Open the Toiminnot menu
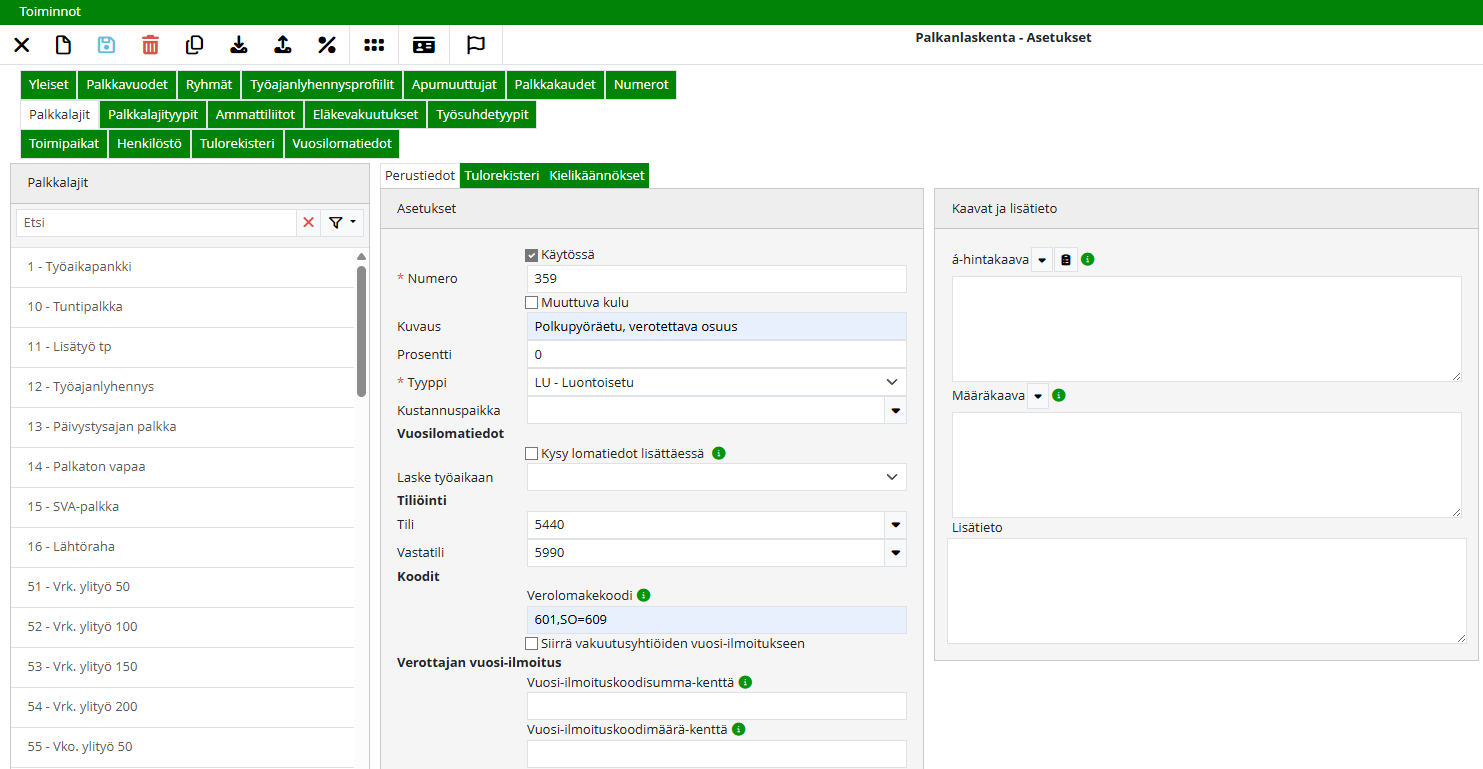The image size is (1483, 769). (x=50, y=12)
